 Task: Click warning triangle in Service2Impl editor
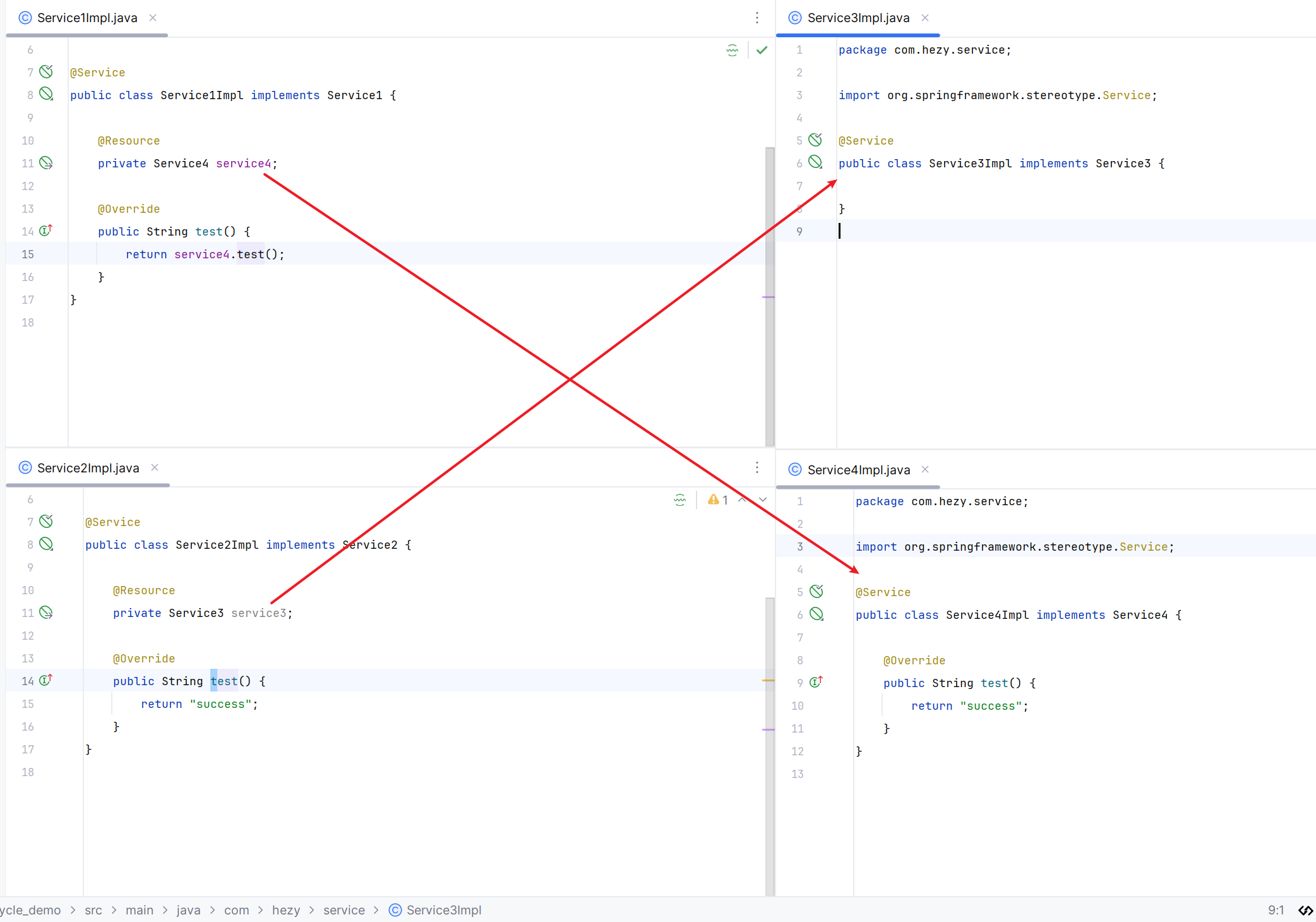click(x=713, y=500)
